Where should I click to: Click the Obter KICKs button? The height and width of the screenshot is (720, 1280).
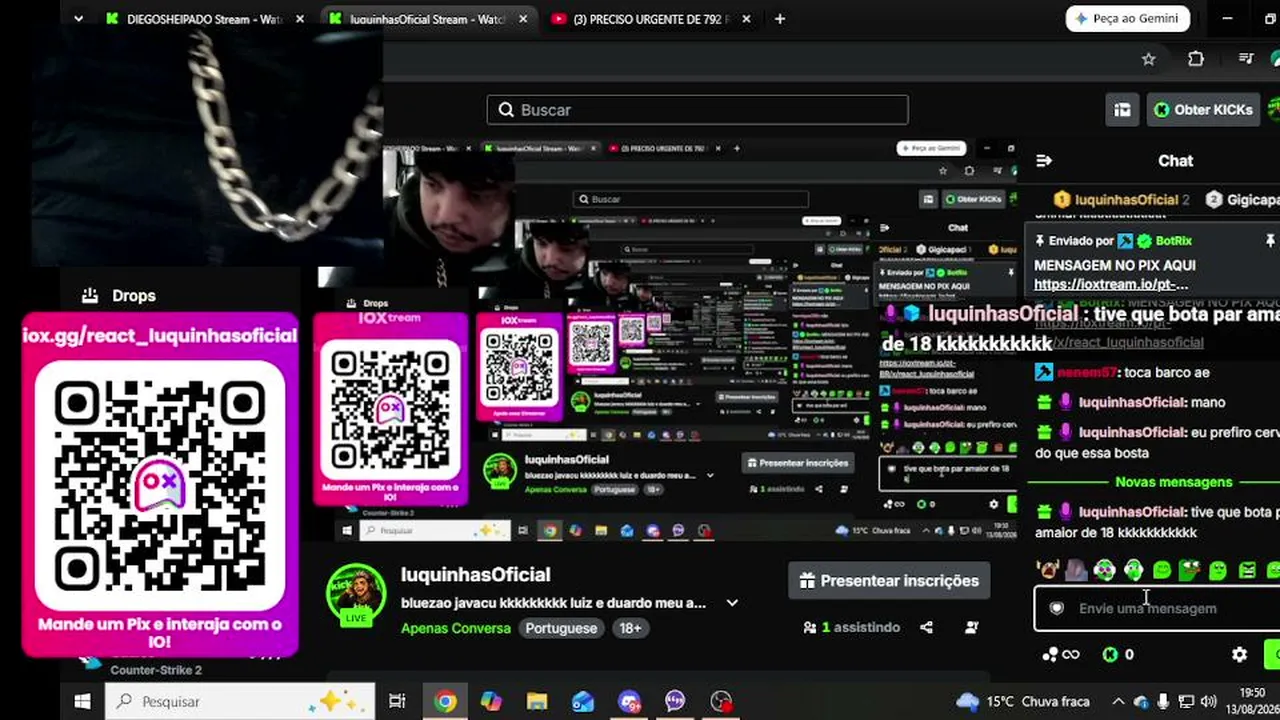click(x=1203, y=110)
